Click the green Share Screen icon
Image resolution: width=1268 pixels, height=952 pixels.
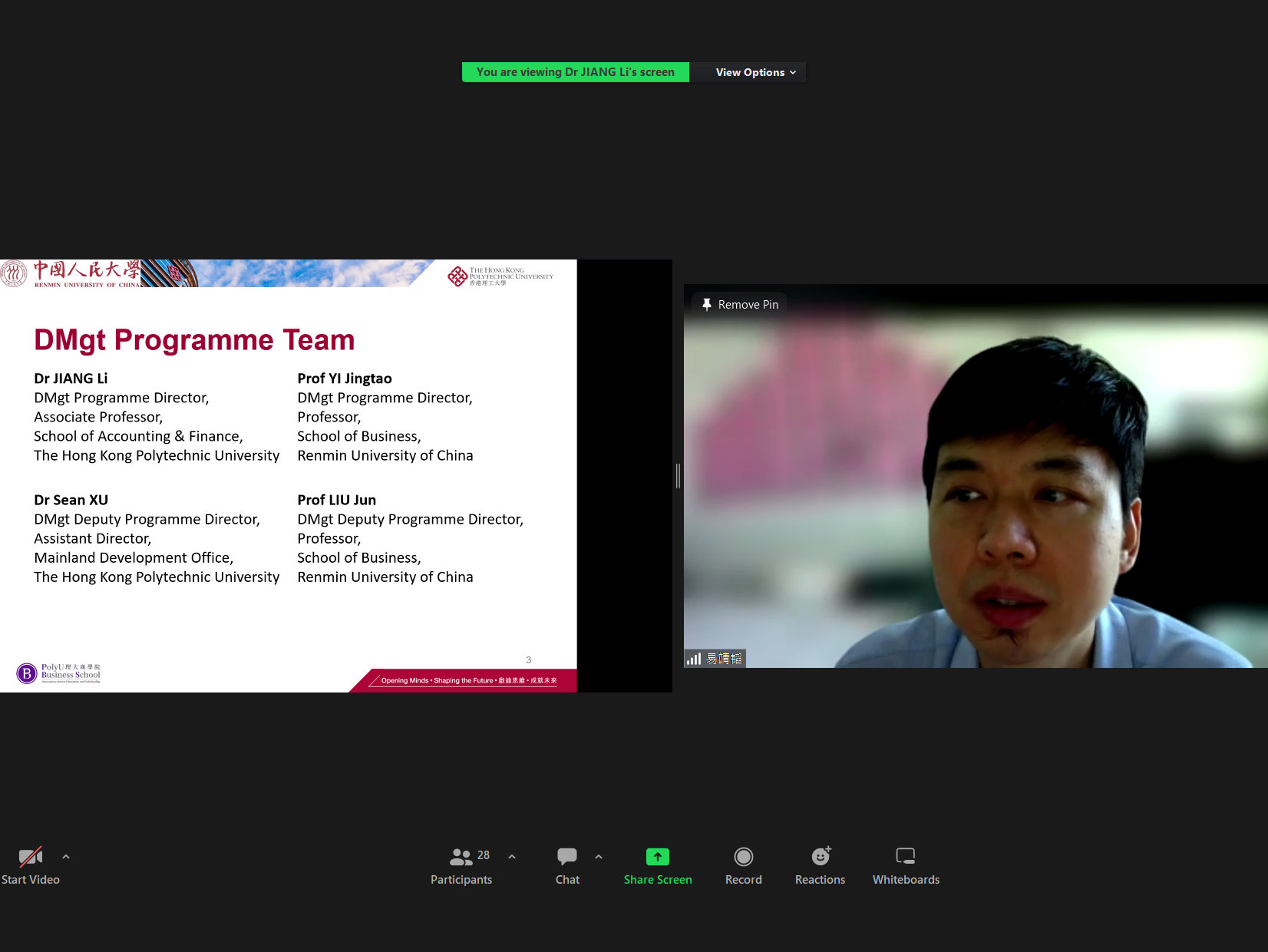coord(658,857)
